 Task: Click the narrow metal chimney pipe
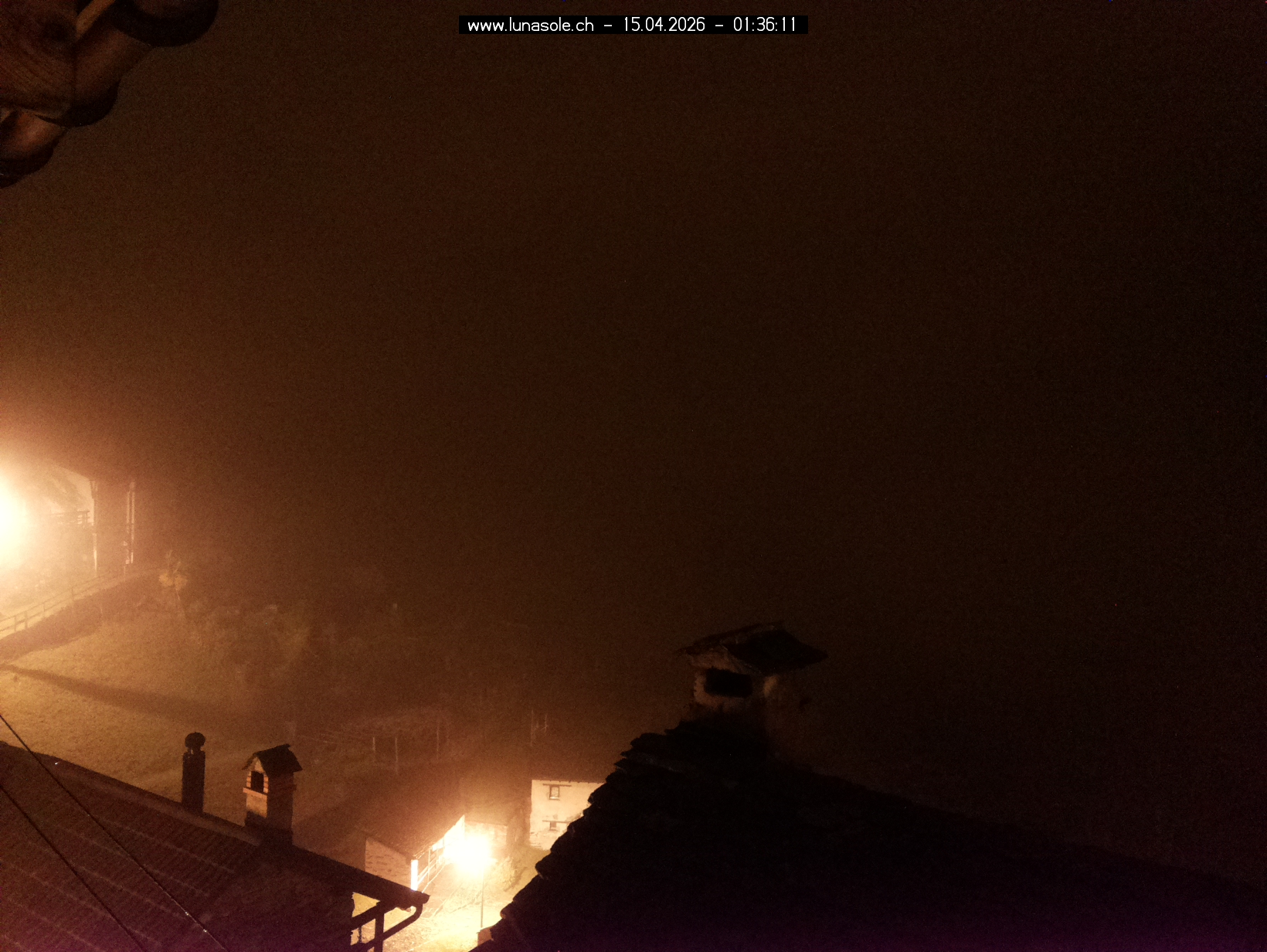coord(193,773)
